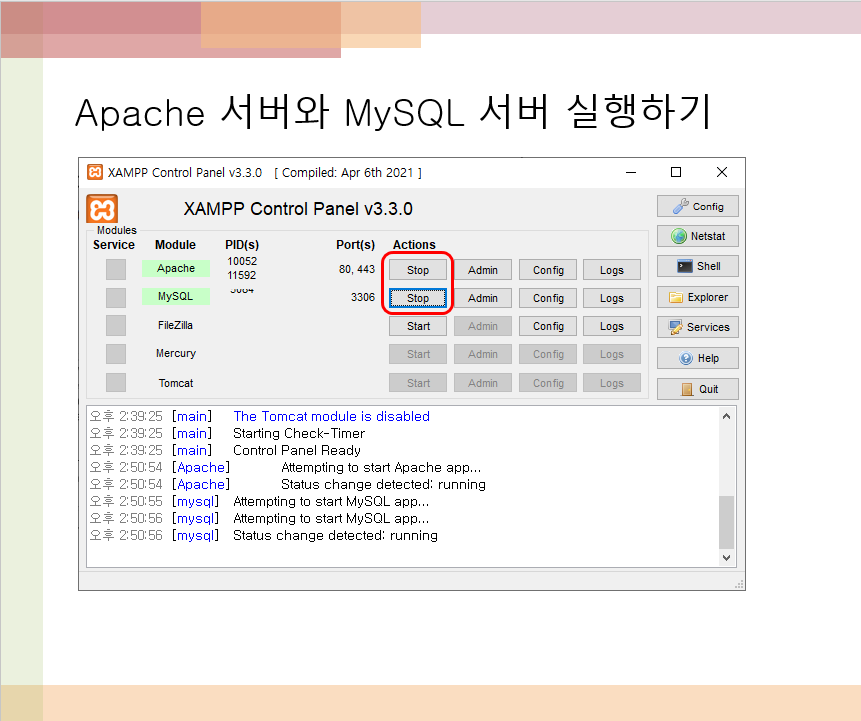Open MySQL Admin page
This screenshot has height=721, width=861.
483,298
